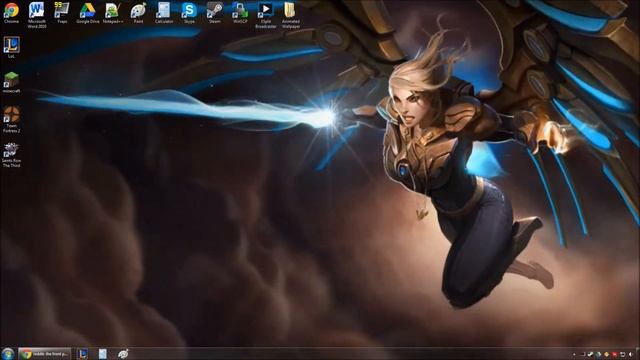Image resolution: width=640 pixels, height=360 pixels.
Task: Select the Fraps desktop icon
Action: 62,12
